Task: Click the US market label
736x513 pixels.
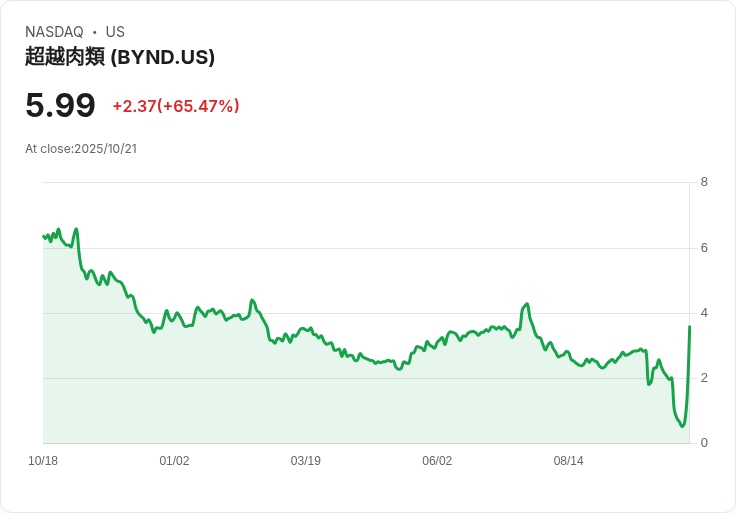Action: click(x=115, y=32)
